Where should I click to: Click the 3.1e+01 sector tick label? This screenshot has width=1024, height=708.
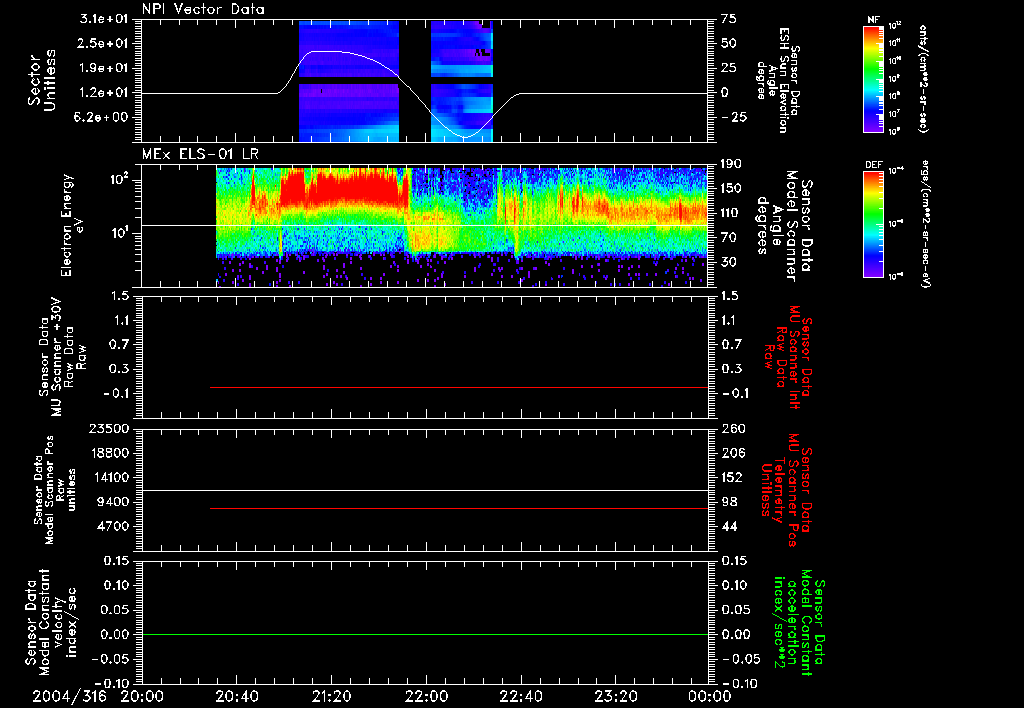pyautogui.click(x=104, y=19)
